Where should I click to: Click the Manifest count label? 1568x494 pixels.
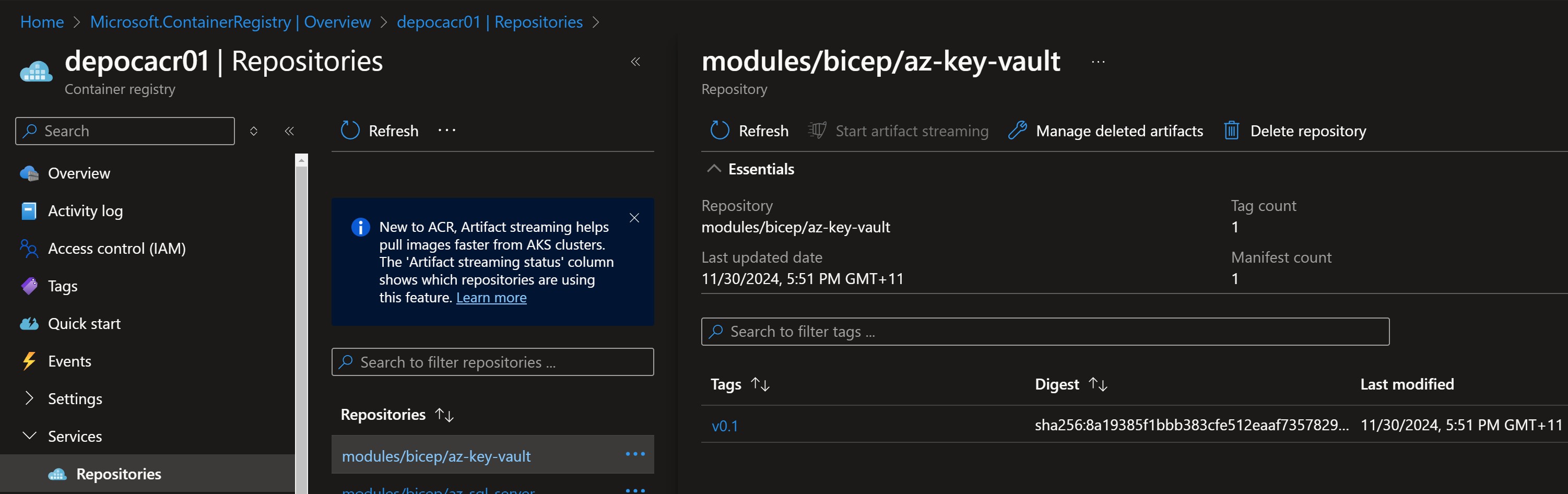click(1281, 257)
